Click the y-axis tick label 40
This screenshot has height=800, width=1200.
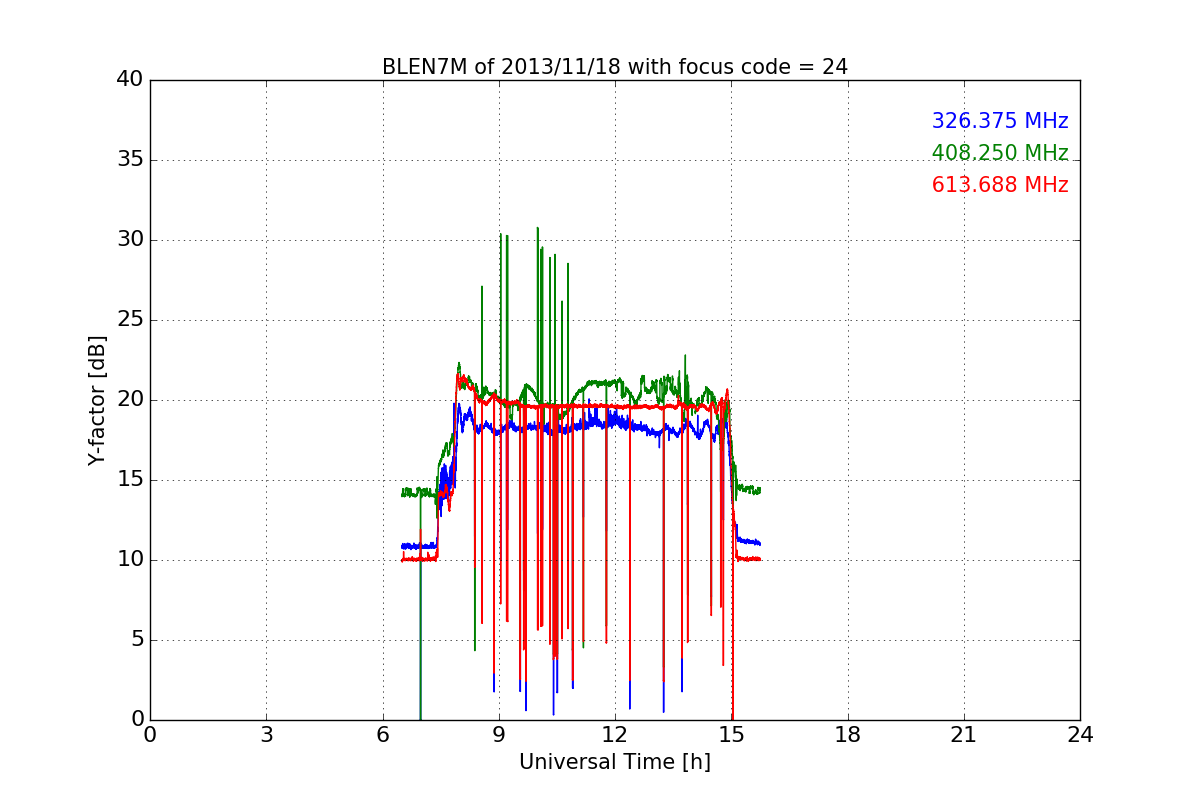[130, 80]
